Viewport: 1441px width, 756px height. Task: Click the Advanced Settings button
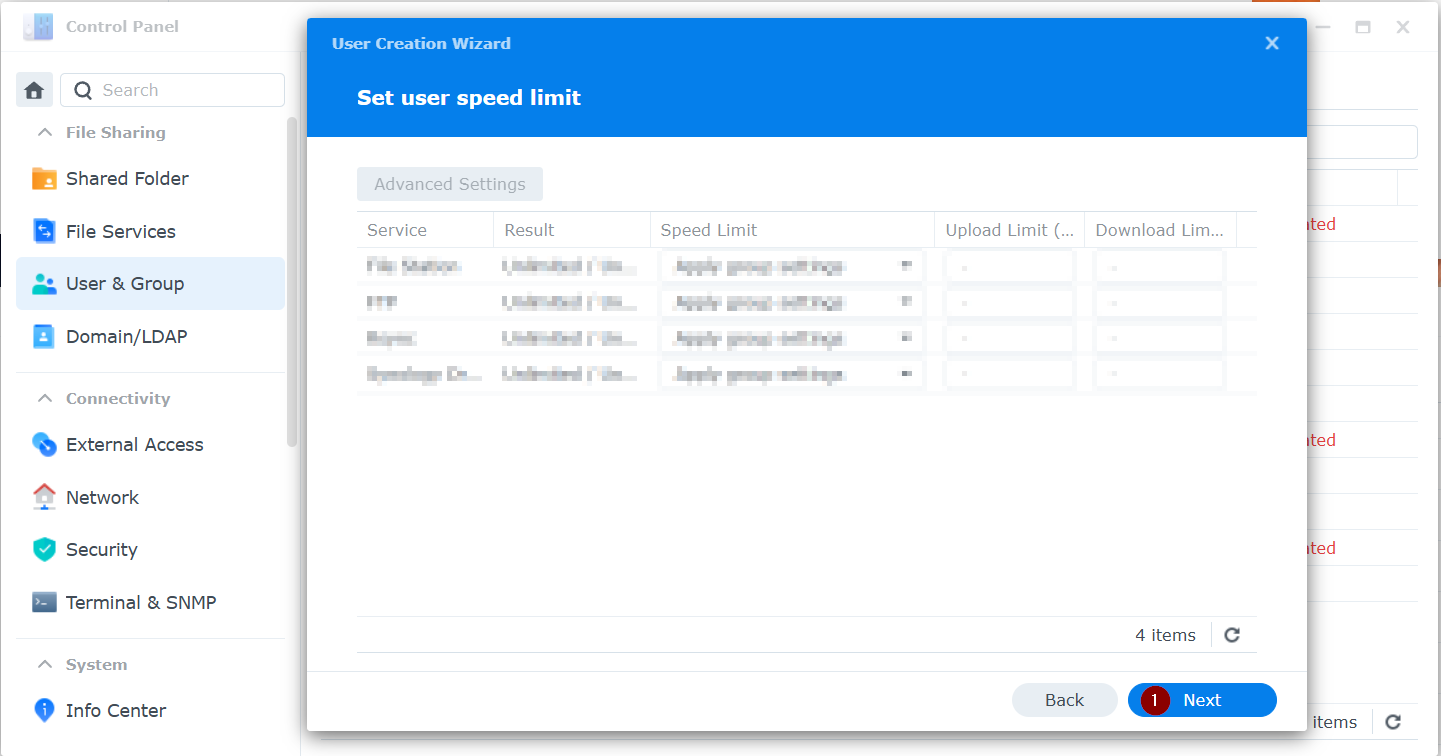(450, 184)
